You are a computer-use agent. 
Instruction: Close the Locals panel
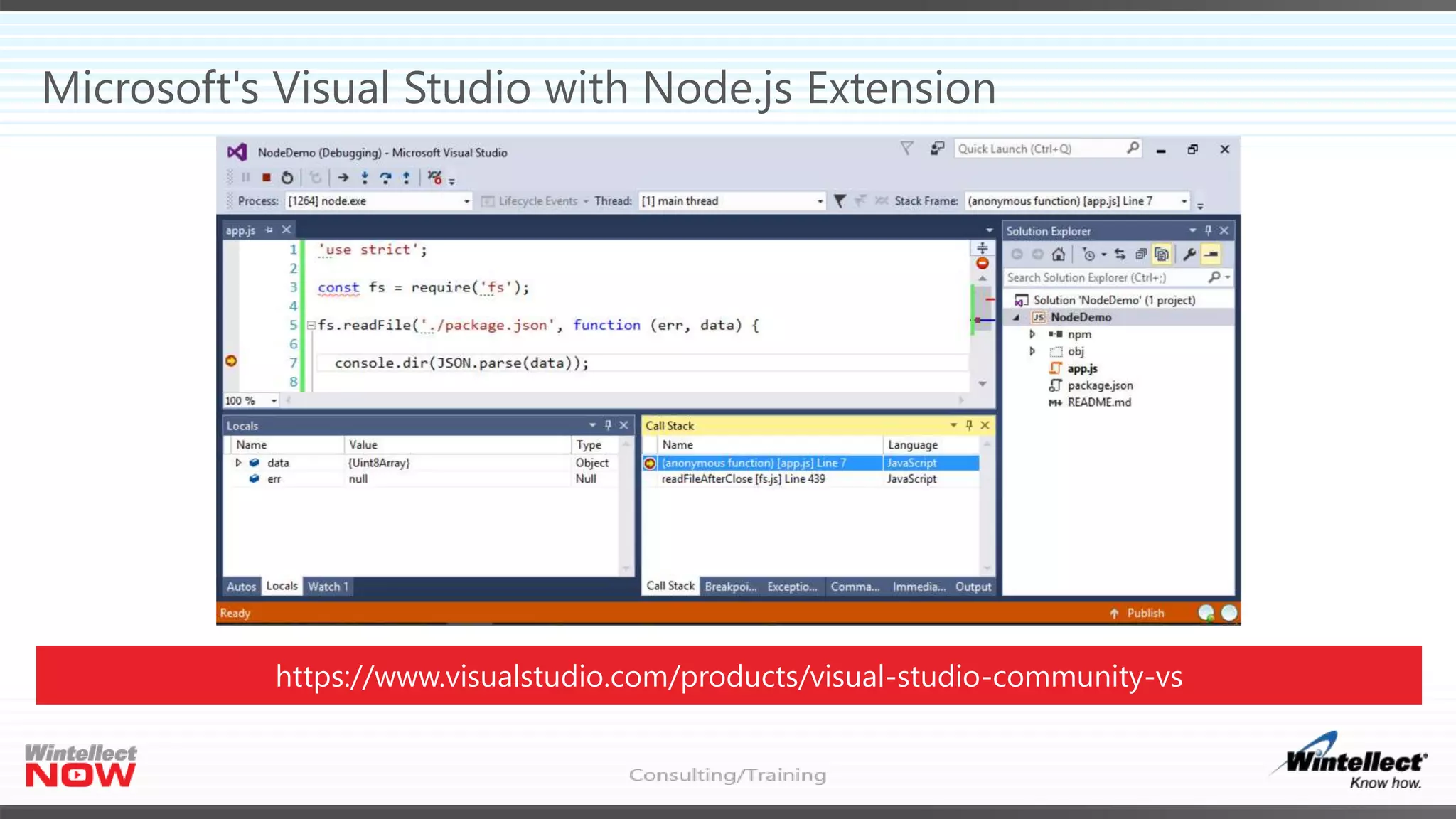[x=623, y=425]
